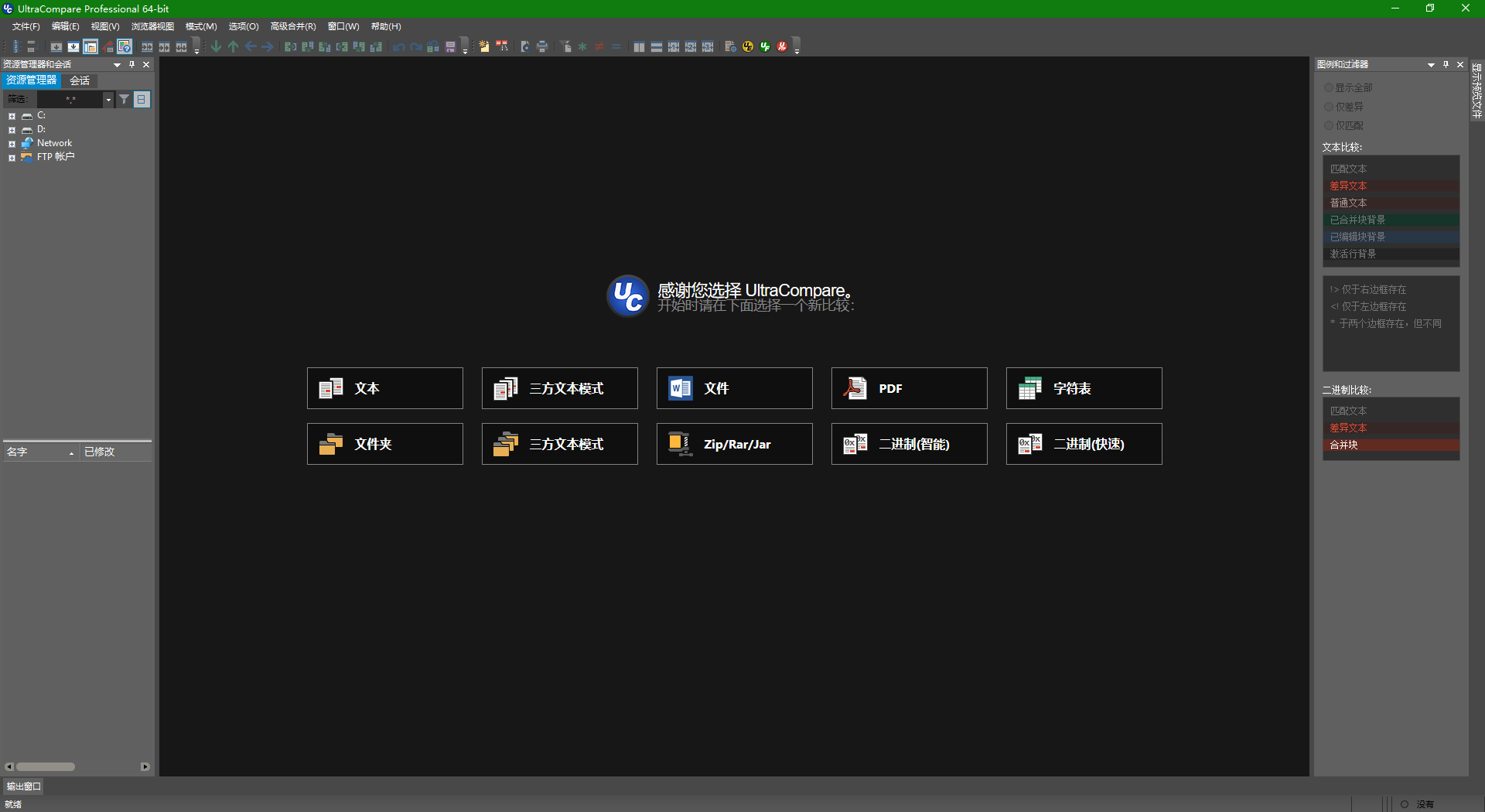Start a 字符表 comparison
Viewport: 1485px width, 812px height.
[x=1084, y=388]
